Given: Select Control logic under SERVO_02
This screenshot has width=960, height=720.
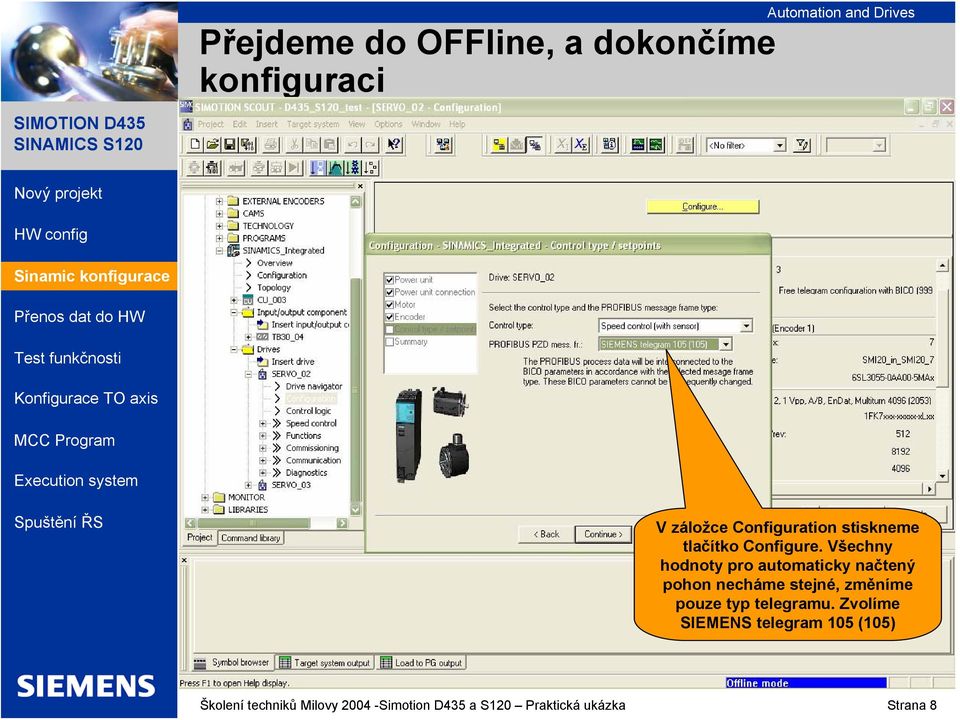Looking at the screenshot, I should (x=308, y=411).
